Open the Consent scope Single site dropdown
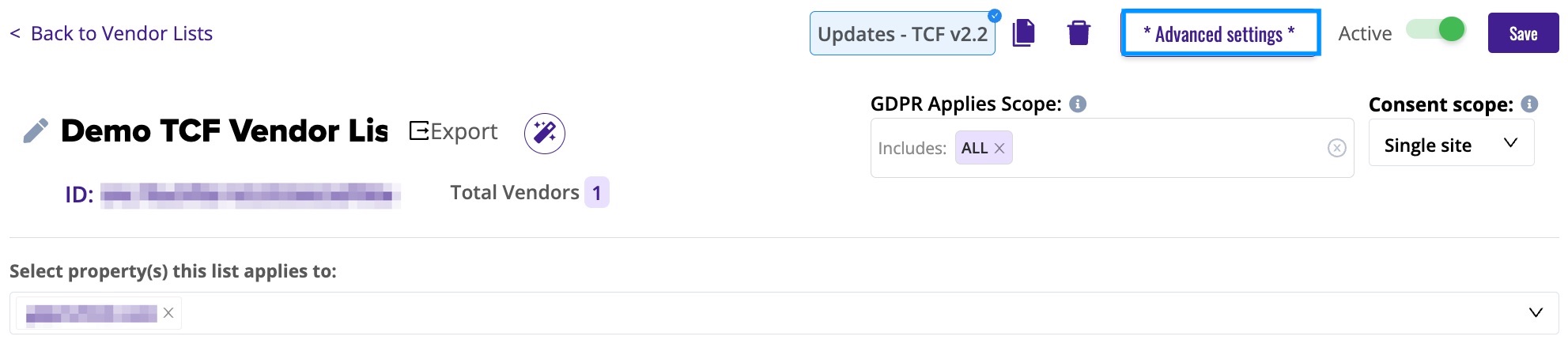1568x340 pixels. (x=1451, y=143)
